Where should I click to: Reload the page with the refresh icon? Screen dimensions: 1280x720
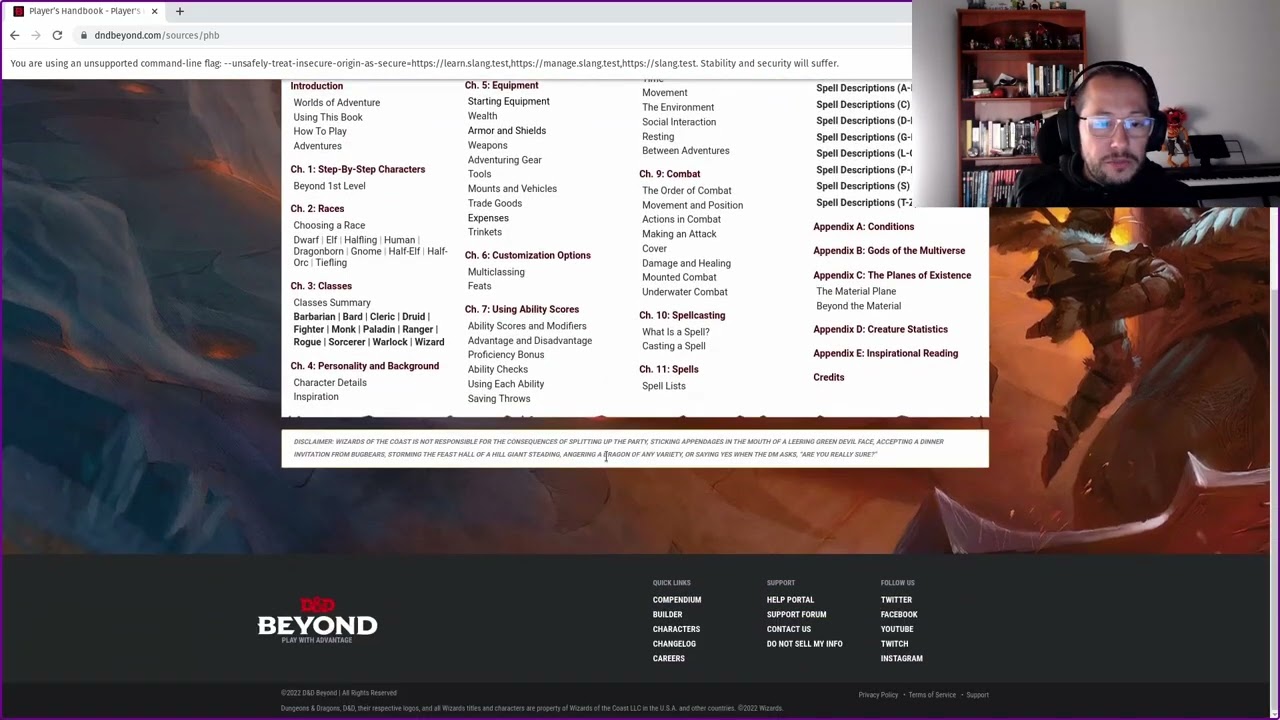pos(57,35)
